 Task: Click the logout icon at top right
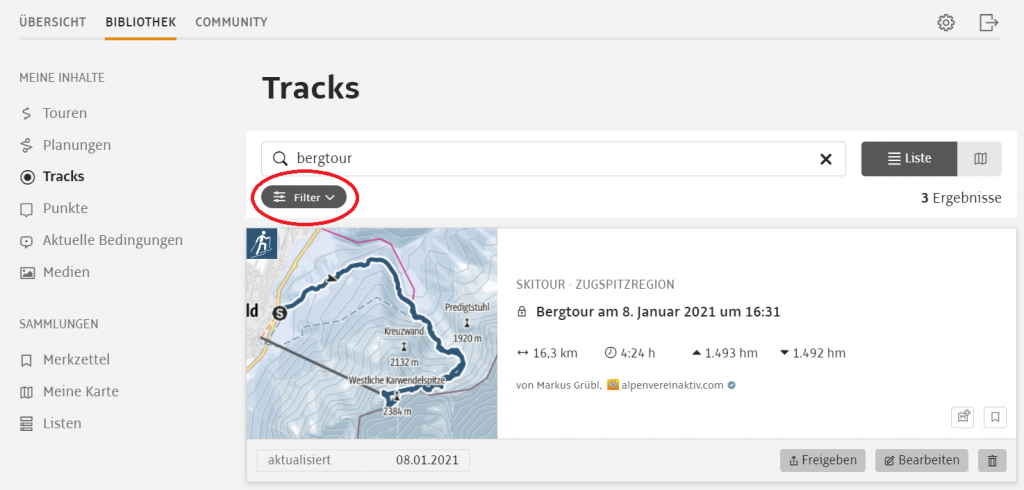coord(989,23)
